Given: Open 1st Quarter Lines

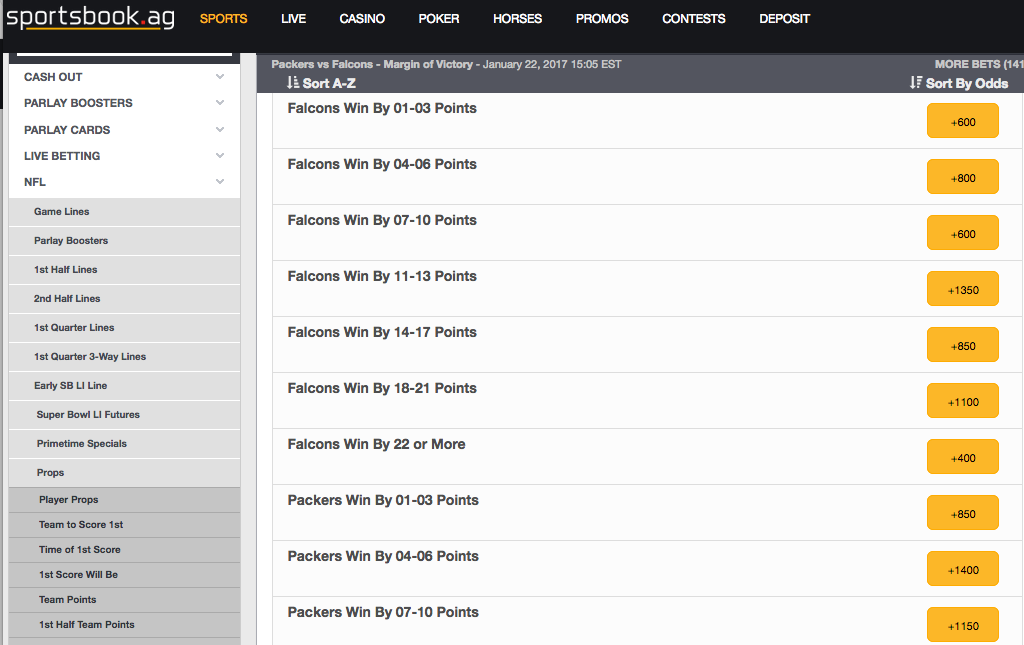Looking at the screenshot, I should tap(124, 328).
